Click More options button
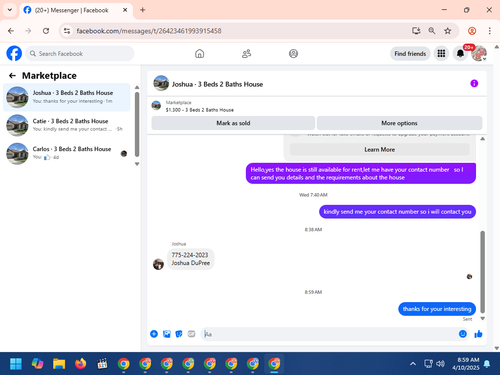This screenshot has height=375, width=500. point(399,123)
